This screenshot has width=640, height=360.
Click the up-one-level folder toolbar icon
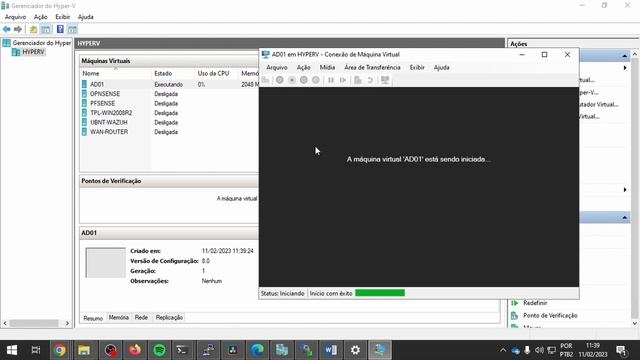coord(33,29)
